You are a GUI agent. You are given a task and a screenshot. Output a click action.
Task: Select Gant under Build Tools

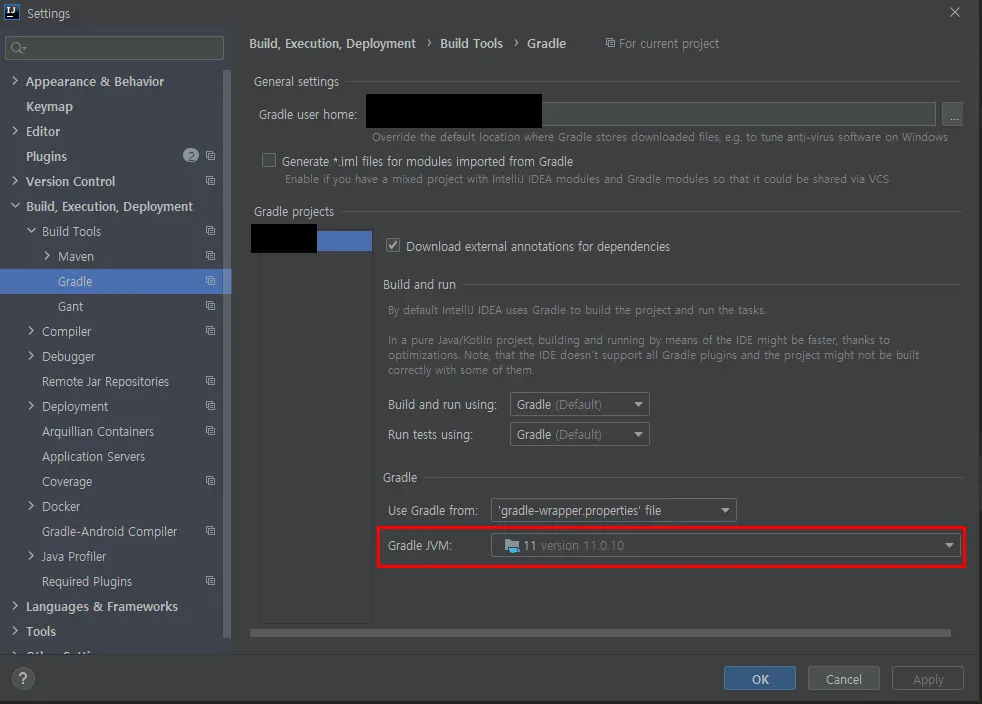point(70,307)
